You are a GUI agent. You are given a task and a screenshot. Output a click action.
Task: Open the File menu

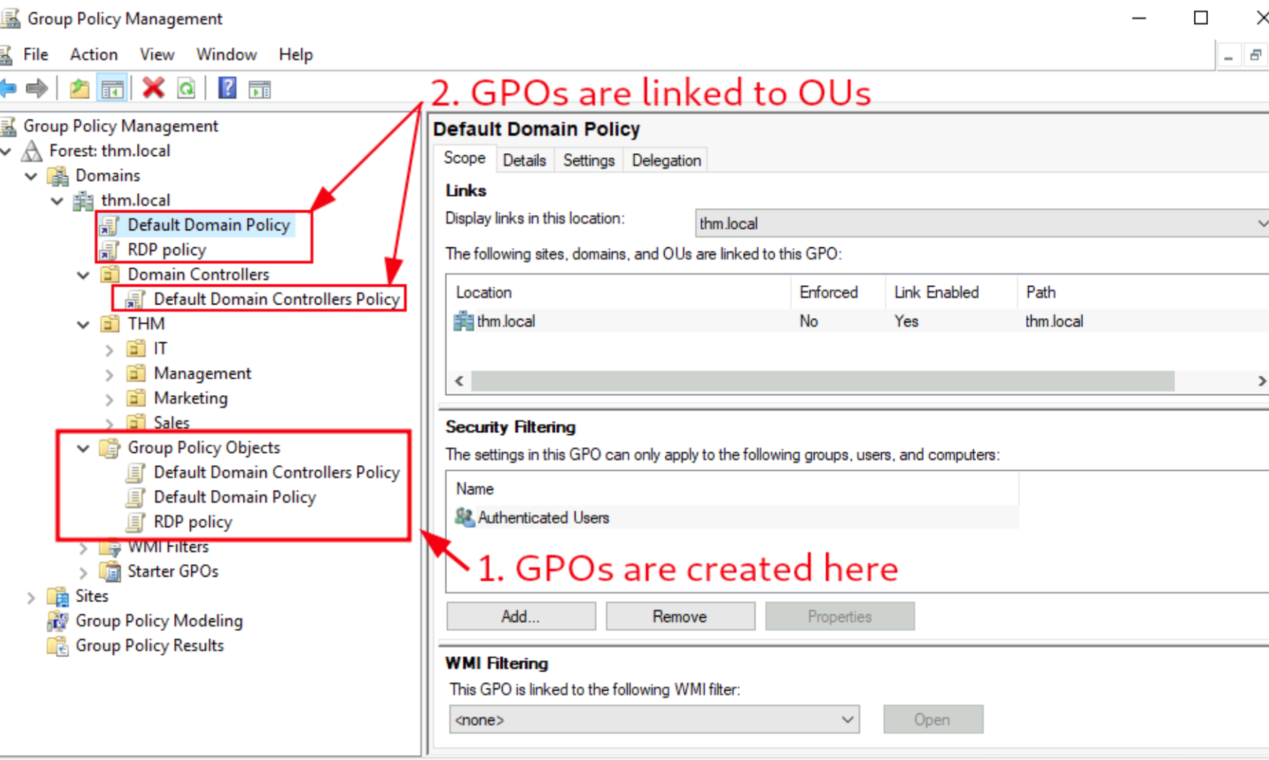coord(35,54)
